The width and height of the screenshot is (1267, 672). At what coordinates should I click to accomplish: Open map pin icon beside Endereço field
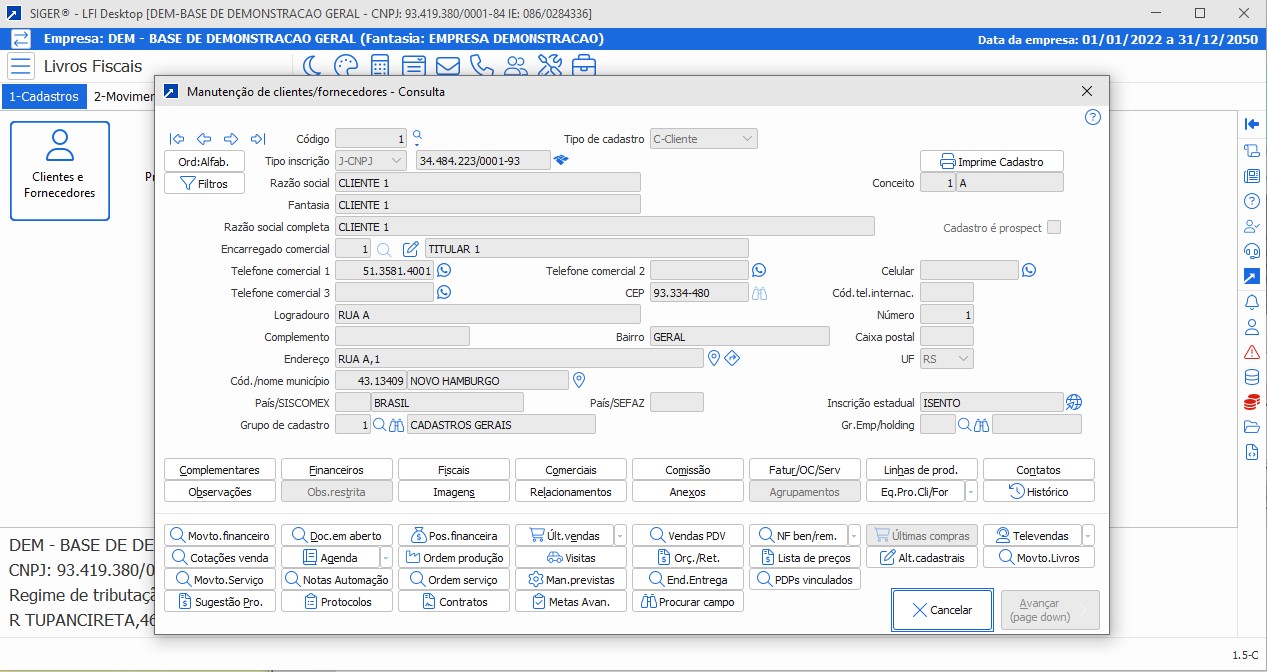pos(714,358)
